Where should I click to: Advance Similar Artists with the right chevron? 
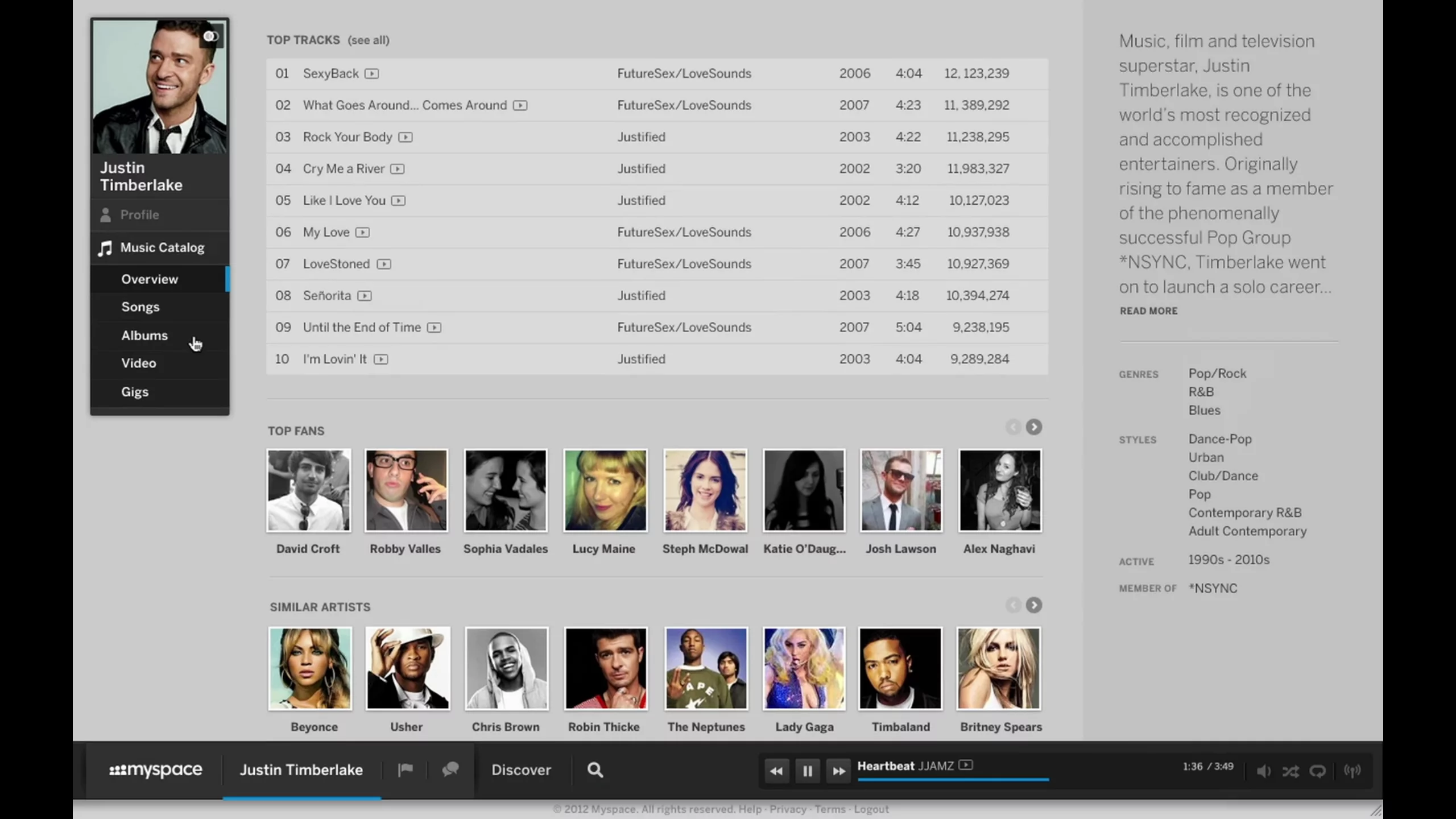point(1034,605)
